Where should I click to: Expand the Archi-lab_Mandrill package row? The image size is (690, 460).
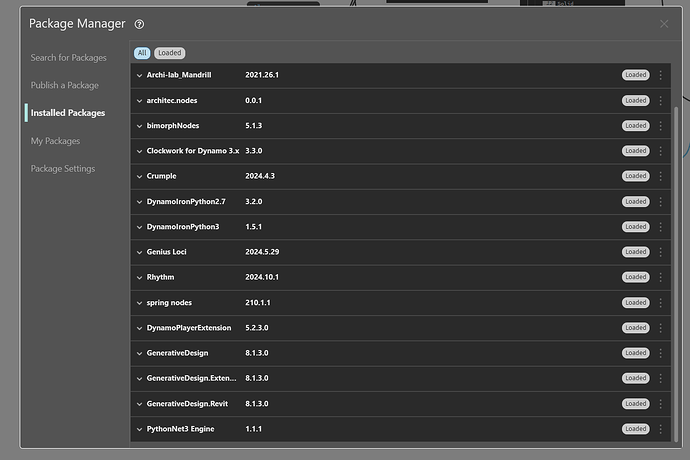(139, 75)
